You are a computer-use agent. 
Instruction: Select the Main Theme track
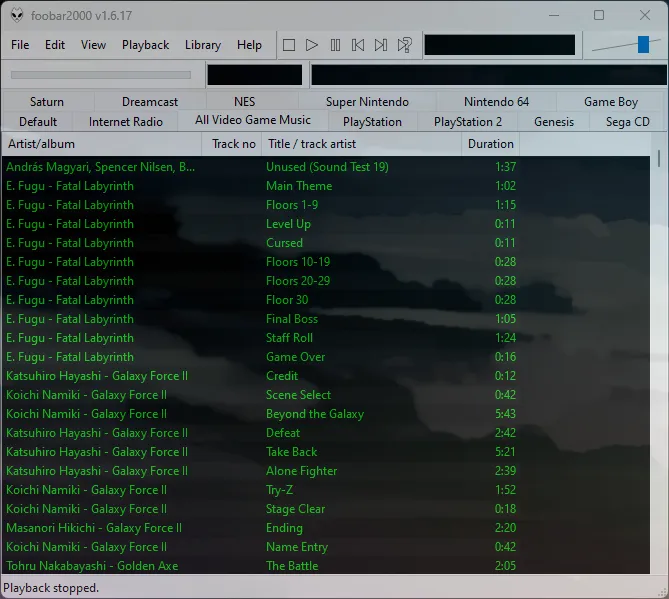(x=326, y=186)
